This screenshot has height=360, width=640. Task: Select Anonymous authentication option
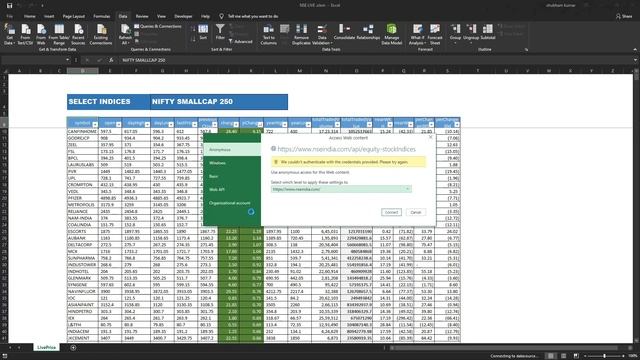(x=232, y=150)
